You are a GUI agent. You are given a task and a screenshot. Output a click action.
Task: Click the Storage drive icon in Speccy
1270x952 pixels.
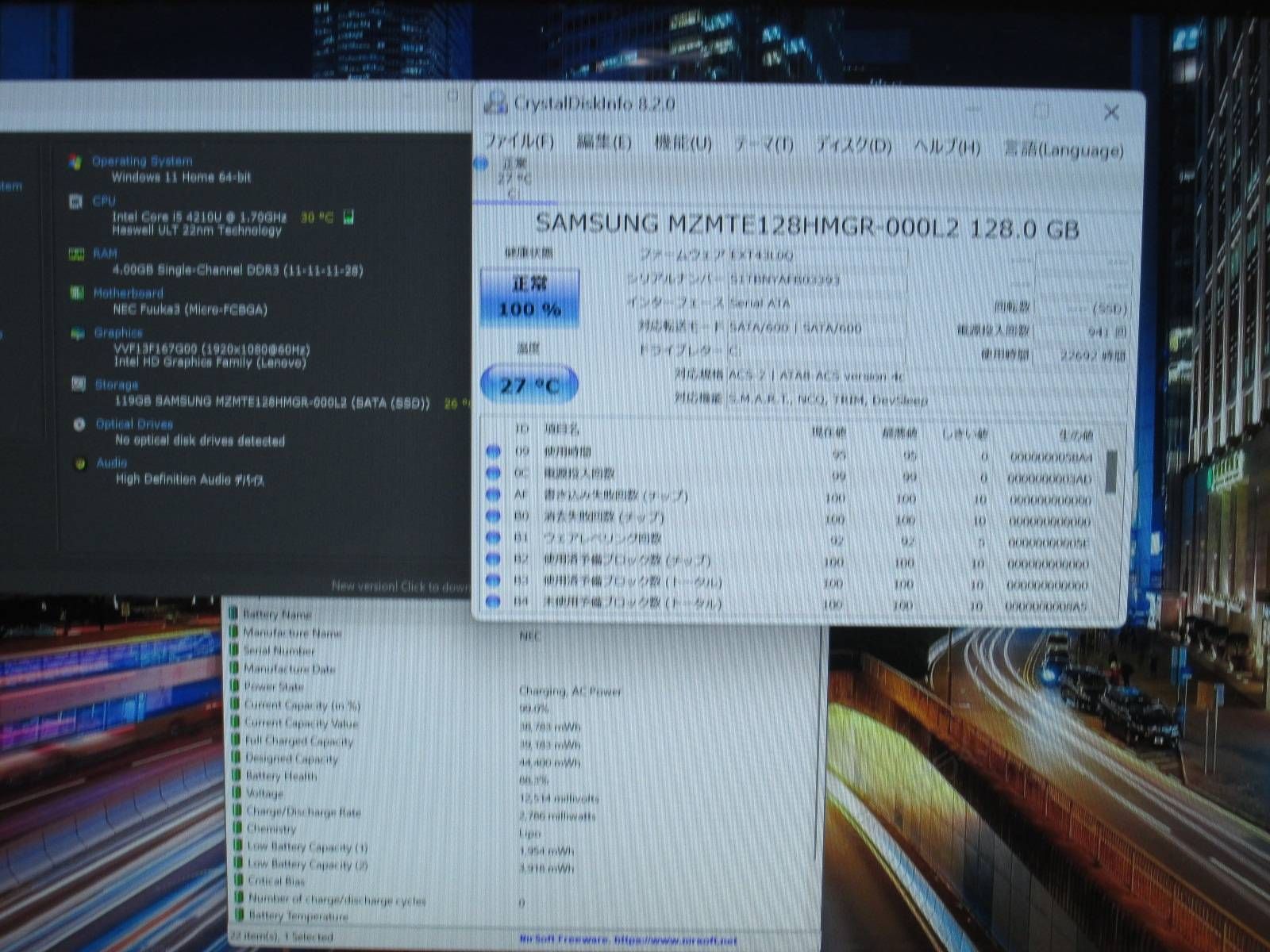coord(78,385)
